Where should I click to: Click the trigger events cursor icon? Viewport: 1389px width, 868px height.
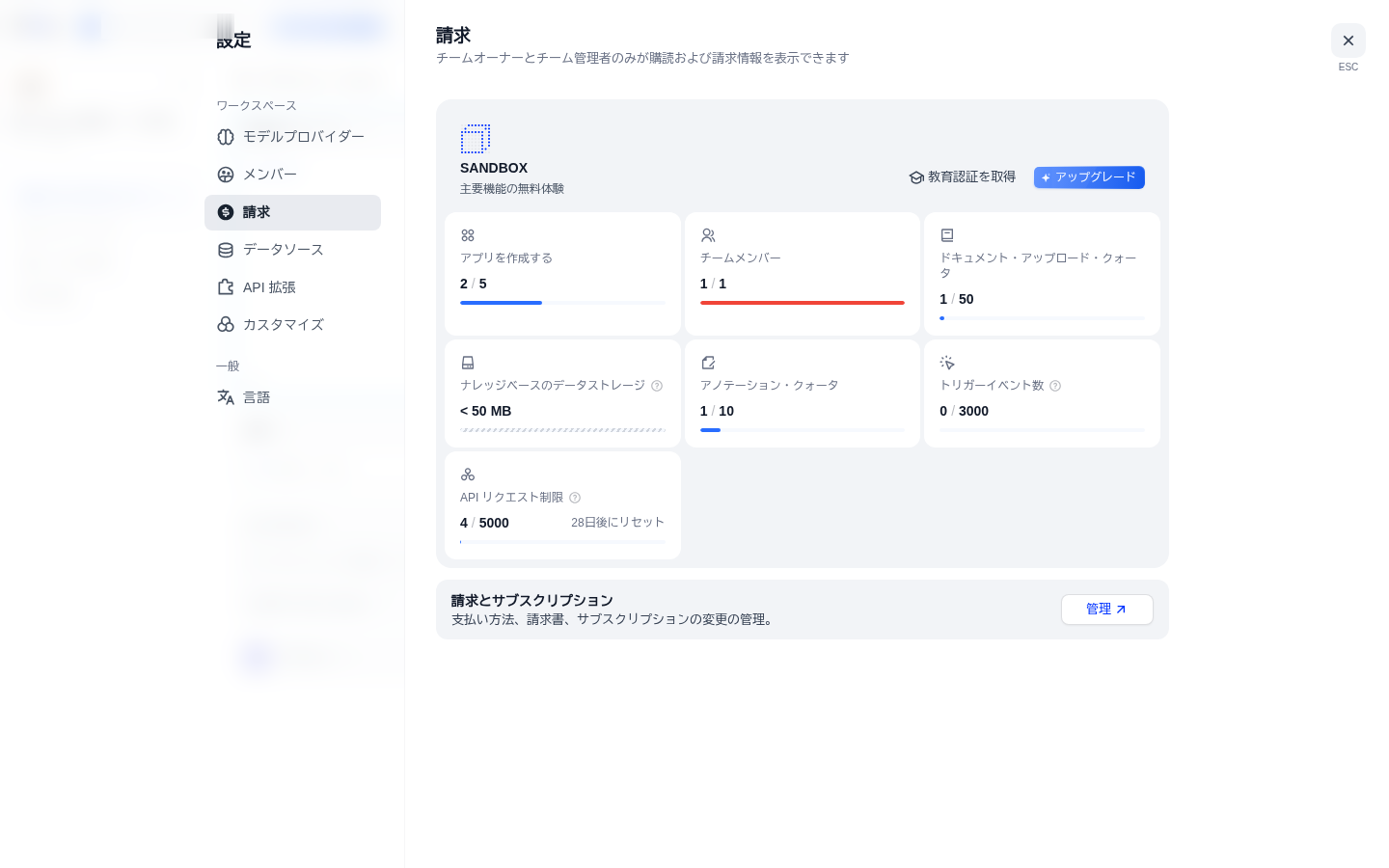coord(947,363)
